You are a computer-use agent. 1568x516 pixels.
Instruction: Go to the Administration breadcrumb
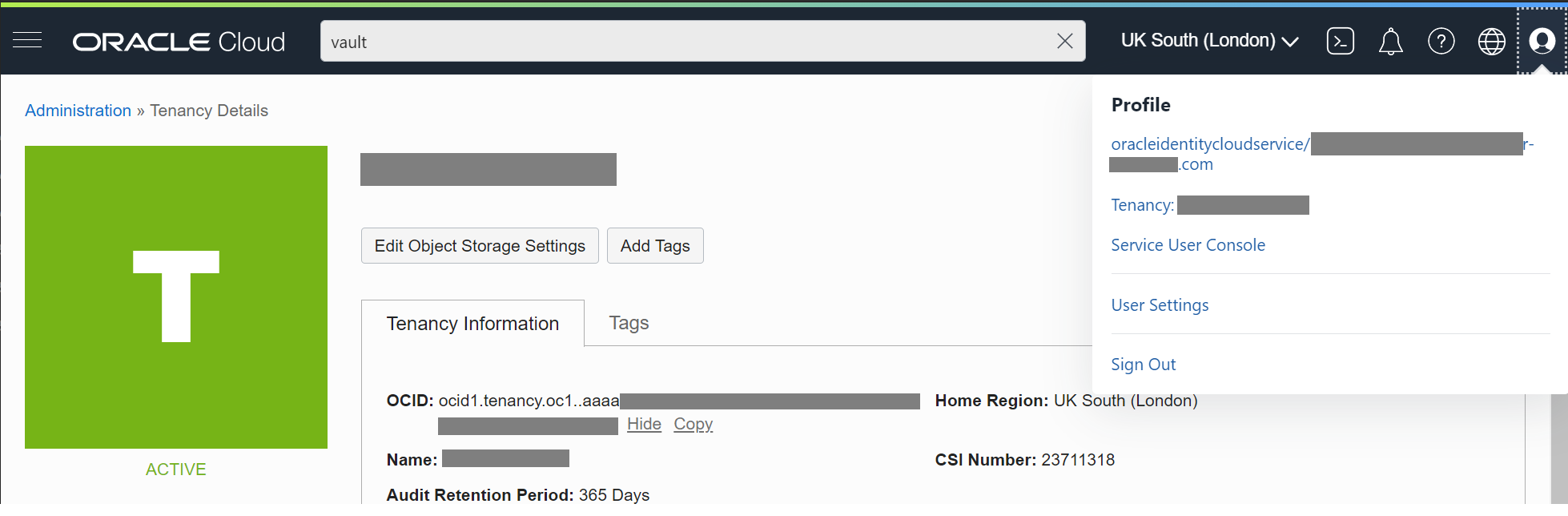coord(78,111)
